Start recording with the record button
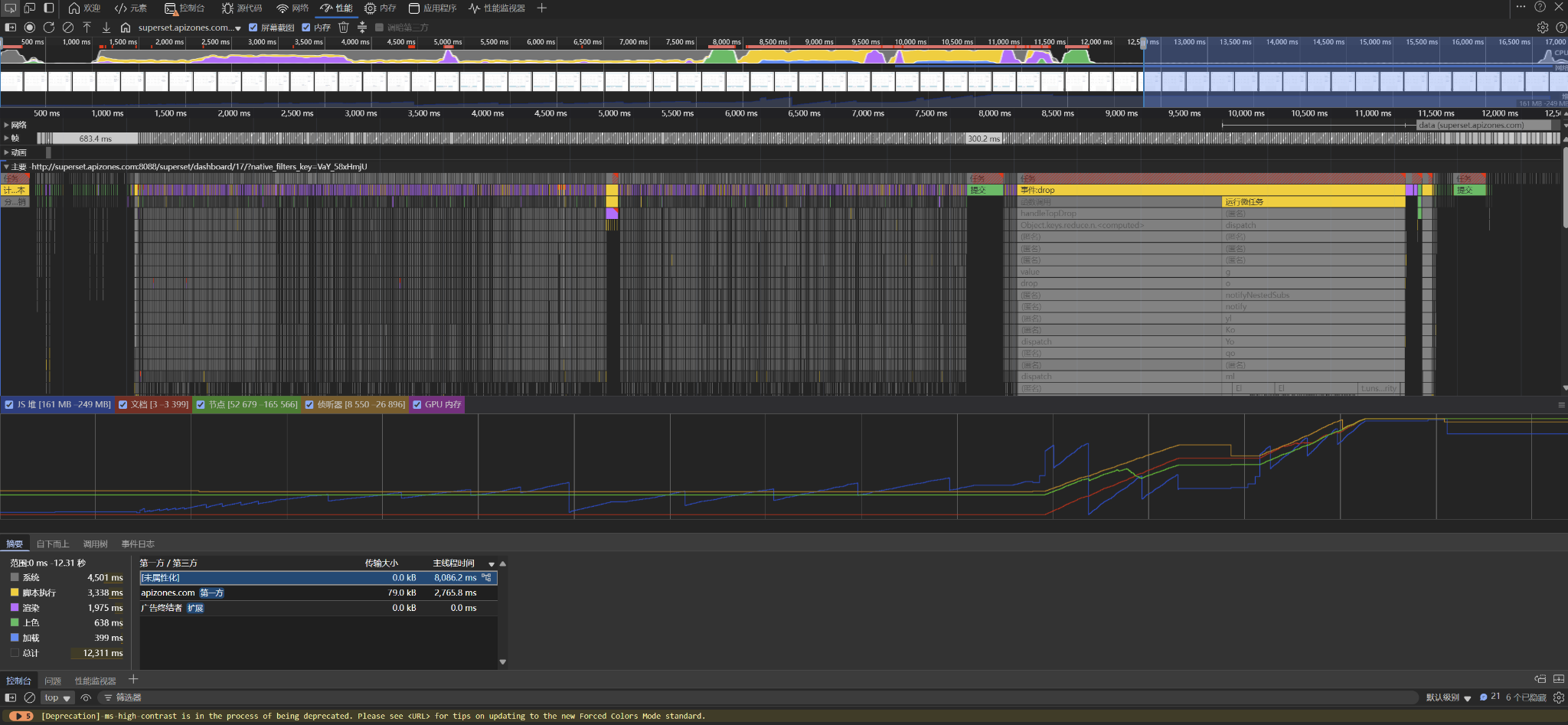Viewport: 1568px width, 725px height. click(x=30, y=27)
